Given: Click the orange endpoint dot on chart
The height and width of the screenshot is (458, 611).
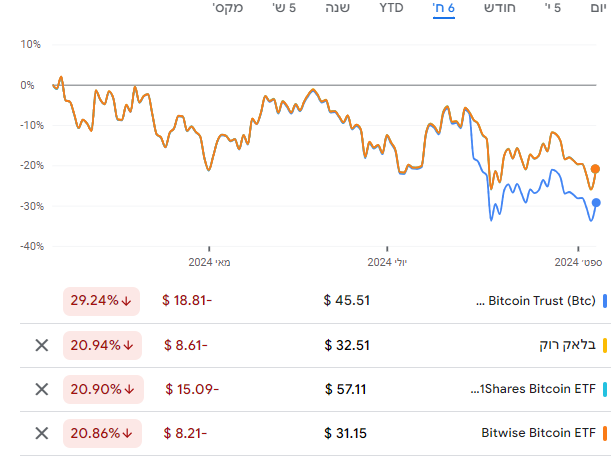Looking at the screenshot, I should pos(596,169).
